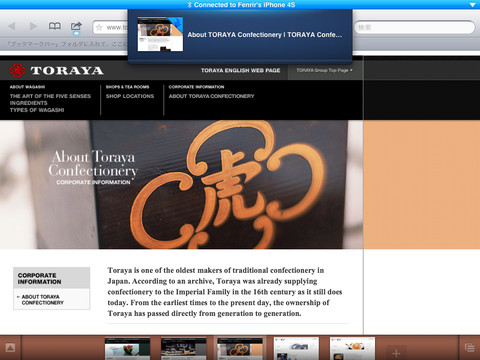Select Ingredients in About Wagashi menu

(x=29, y=103)
